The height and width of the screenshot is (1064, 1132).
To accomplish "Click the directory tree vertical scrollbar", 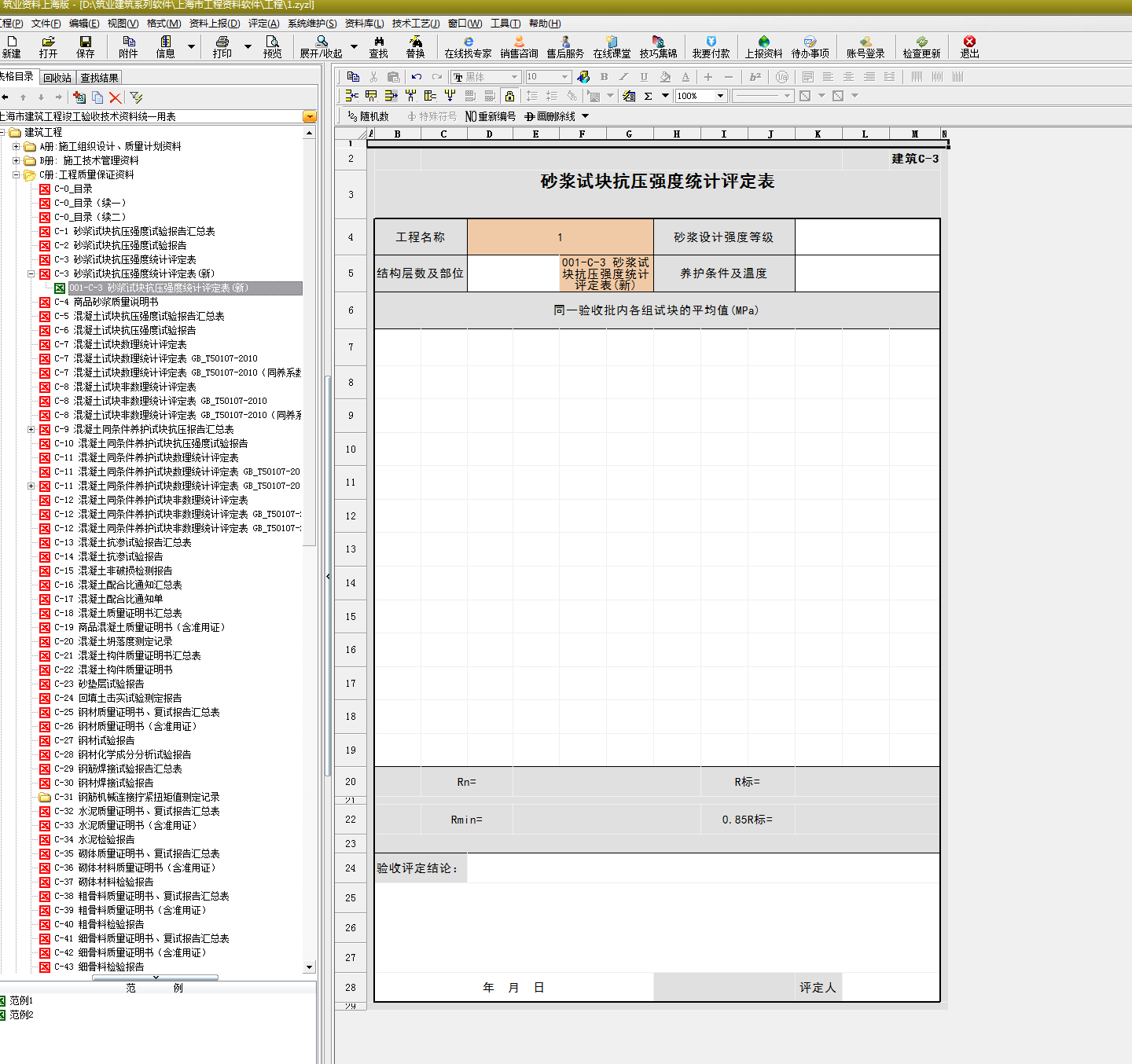I will (x=310, y=550).
